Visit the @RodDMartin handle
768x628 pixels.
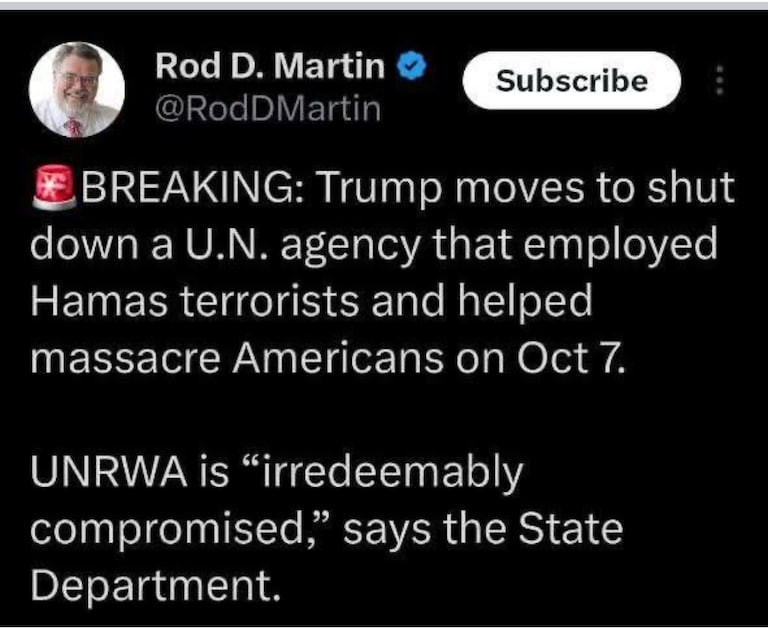tap(268, 109)
